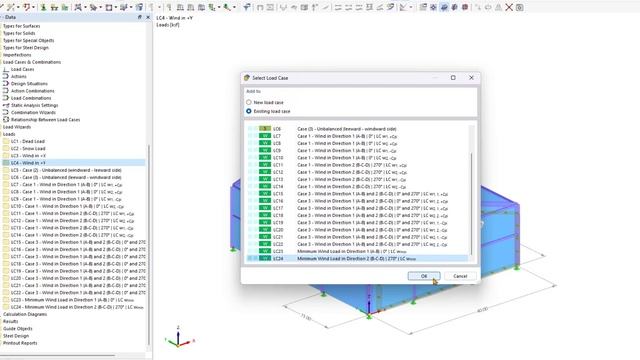Click the yellow S category badge of LC6
This screenshot has width=640, height=360.
(265, 129)
